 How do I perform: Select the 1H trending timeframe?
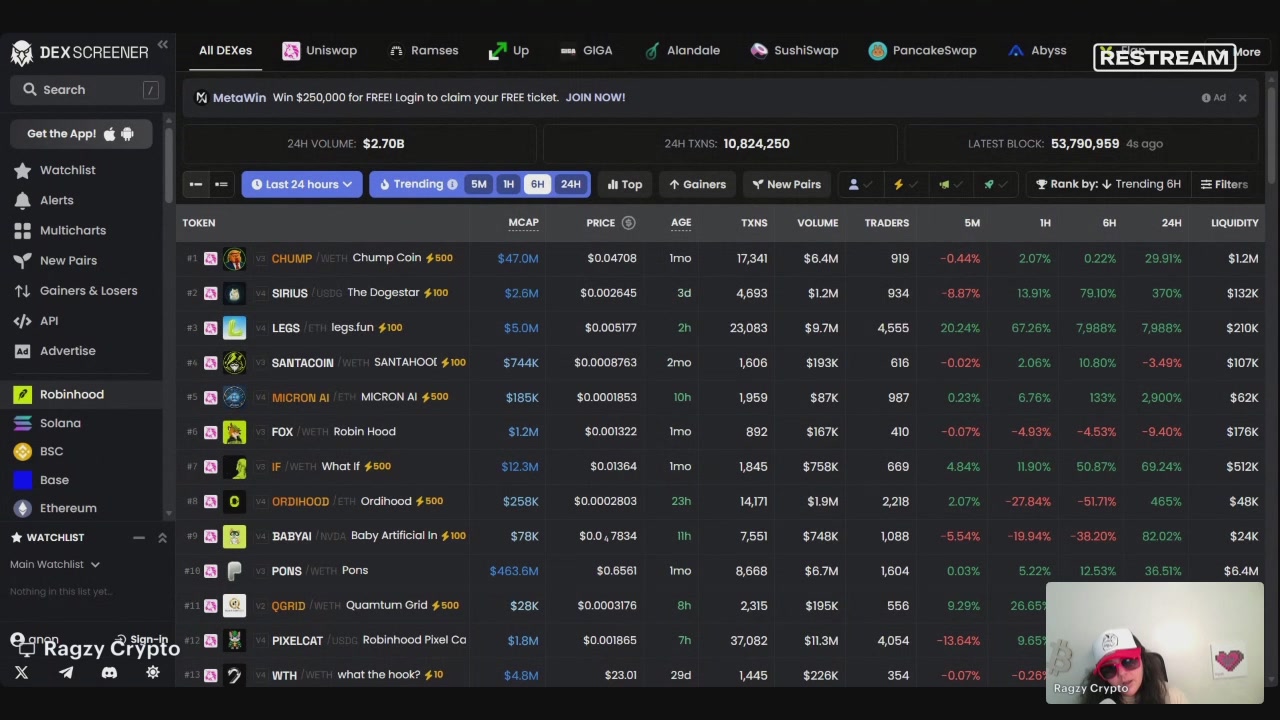[508, 184]
